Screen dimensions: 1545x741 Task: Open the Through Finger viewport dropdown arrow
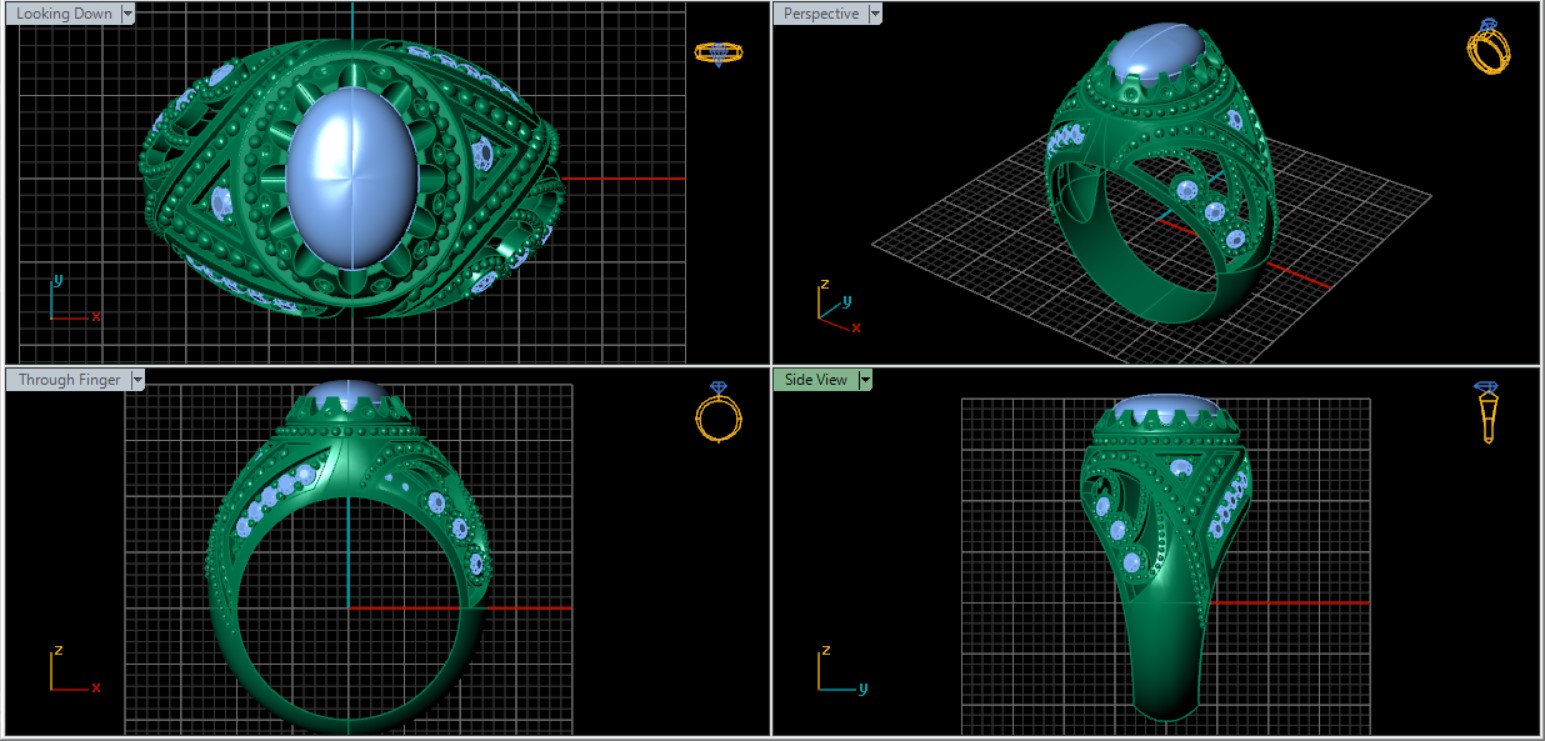click(137, 380)
